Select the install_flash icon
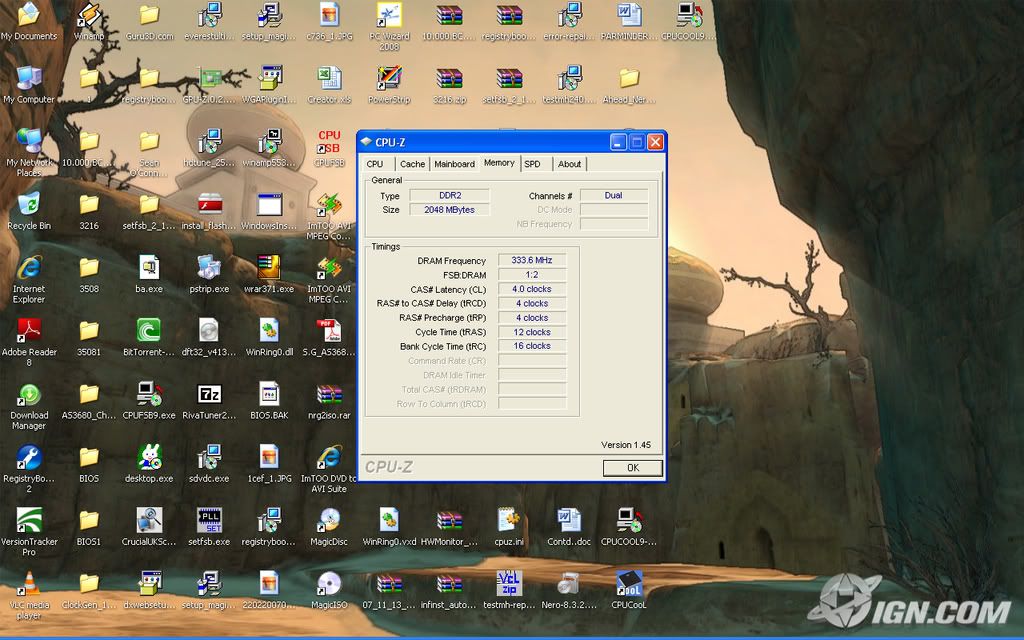 point(209,204)
